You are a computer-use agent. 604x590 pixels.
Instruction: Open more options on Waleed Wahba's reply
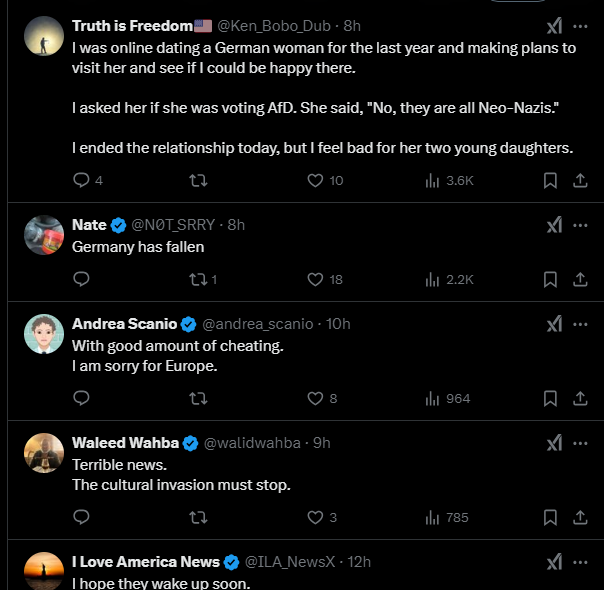[x=580, y=443]
